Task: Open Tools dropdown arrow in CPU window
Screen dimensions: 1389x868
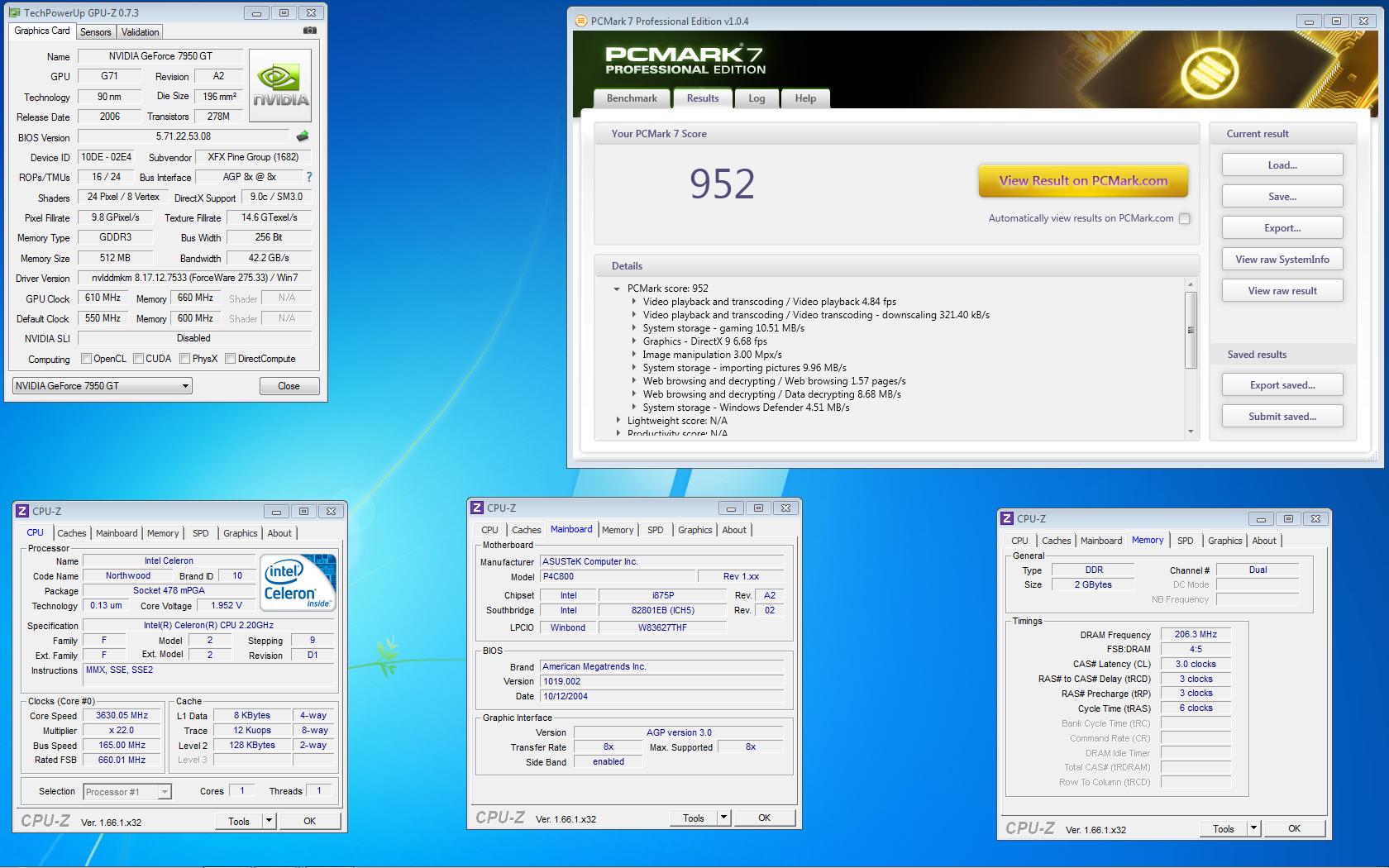Action: point(269,821)
